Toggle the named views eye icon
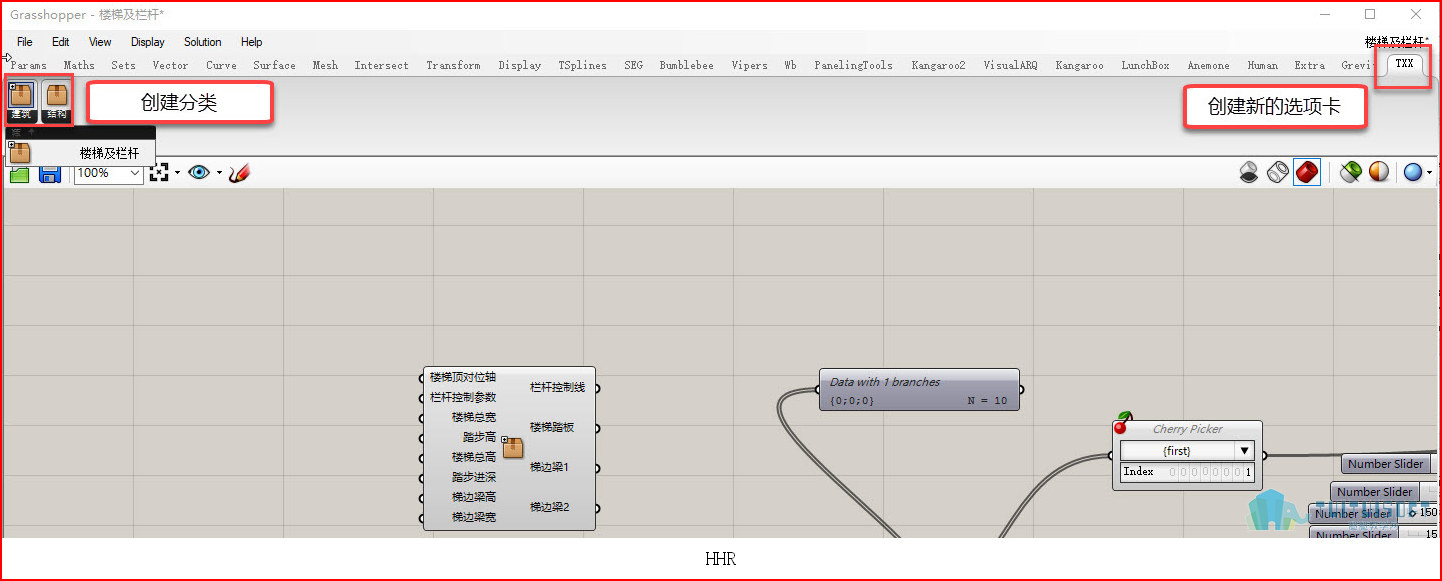Viewport: 1442px width, 581px height. pyautogui.click(x=199, y=173)
